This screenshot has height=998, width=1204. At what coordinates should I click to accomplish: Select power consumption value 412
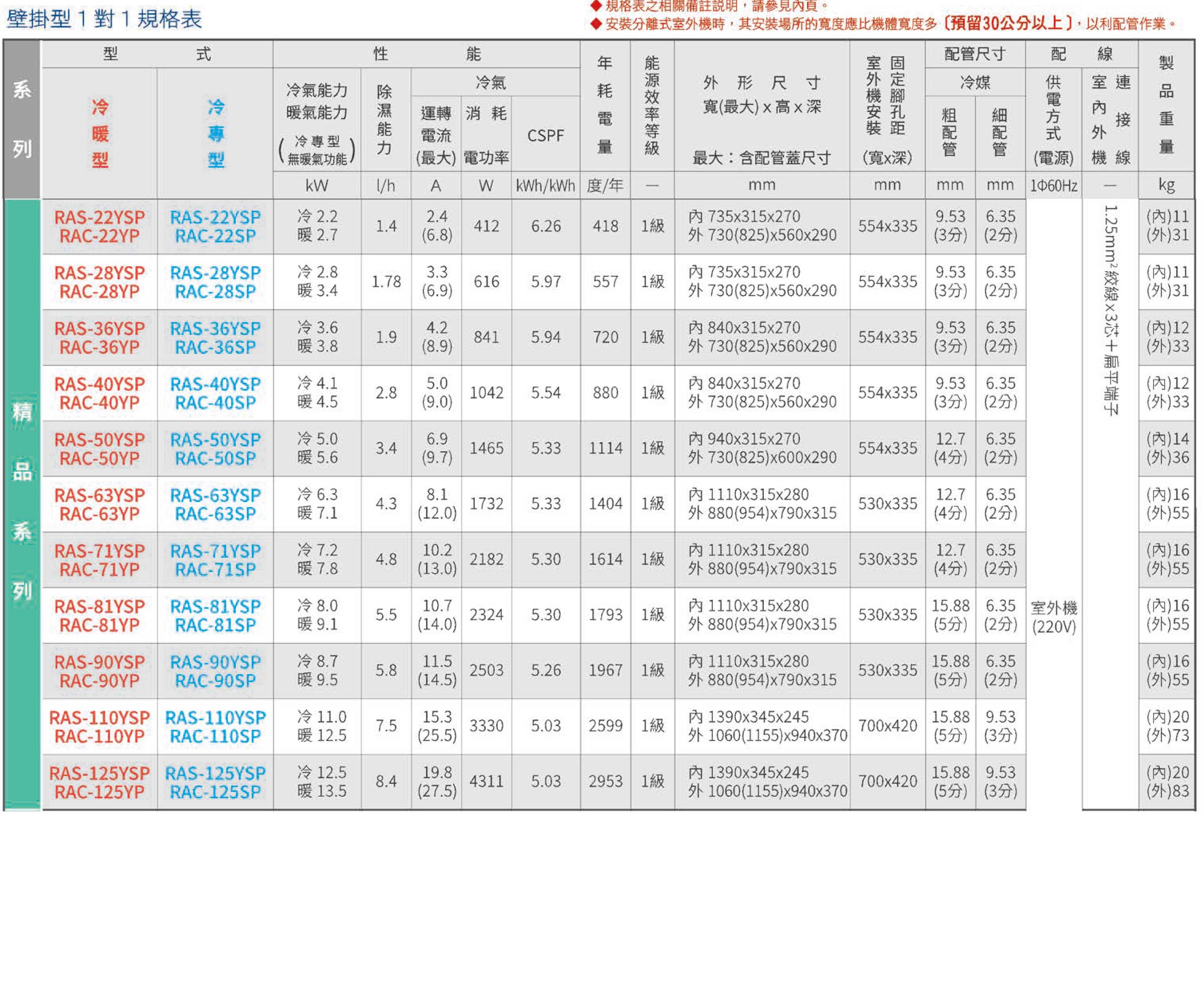tap(486, 226)
